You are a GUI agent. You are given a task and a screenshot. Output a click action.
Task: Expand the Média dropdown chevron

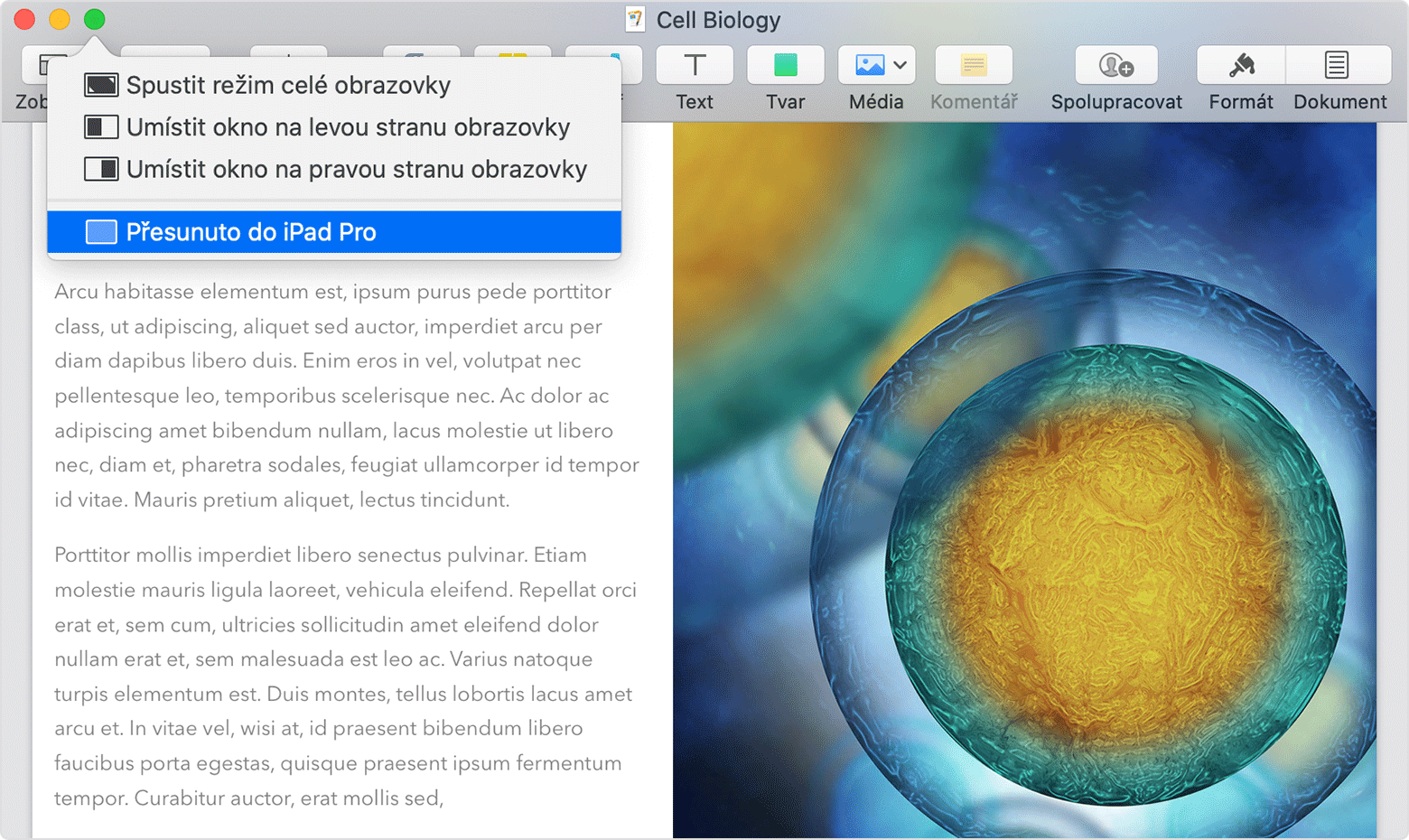click(900, 65)
